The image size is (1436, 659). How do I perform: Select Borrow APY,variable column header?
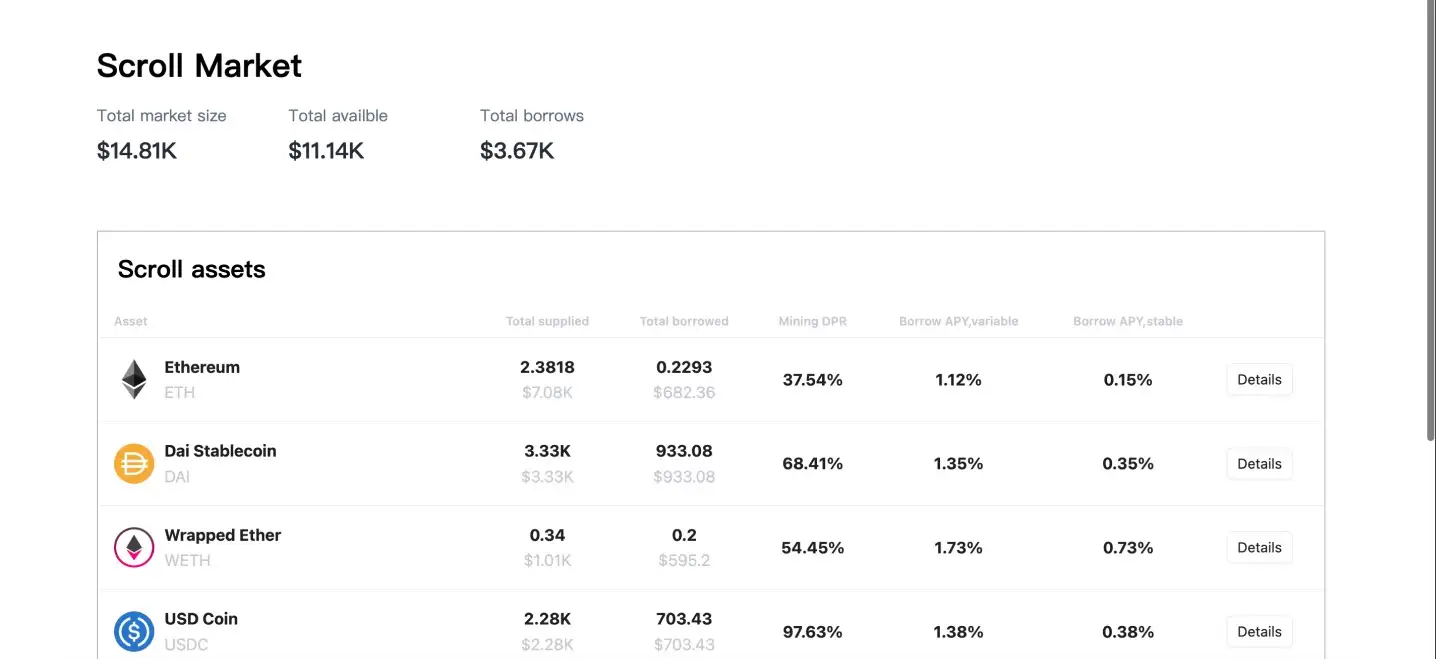(958, 322)
